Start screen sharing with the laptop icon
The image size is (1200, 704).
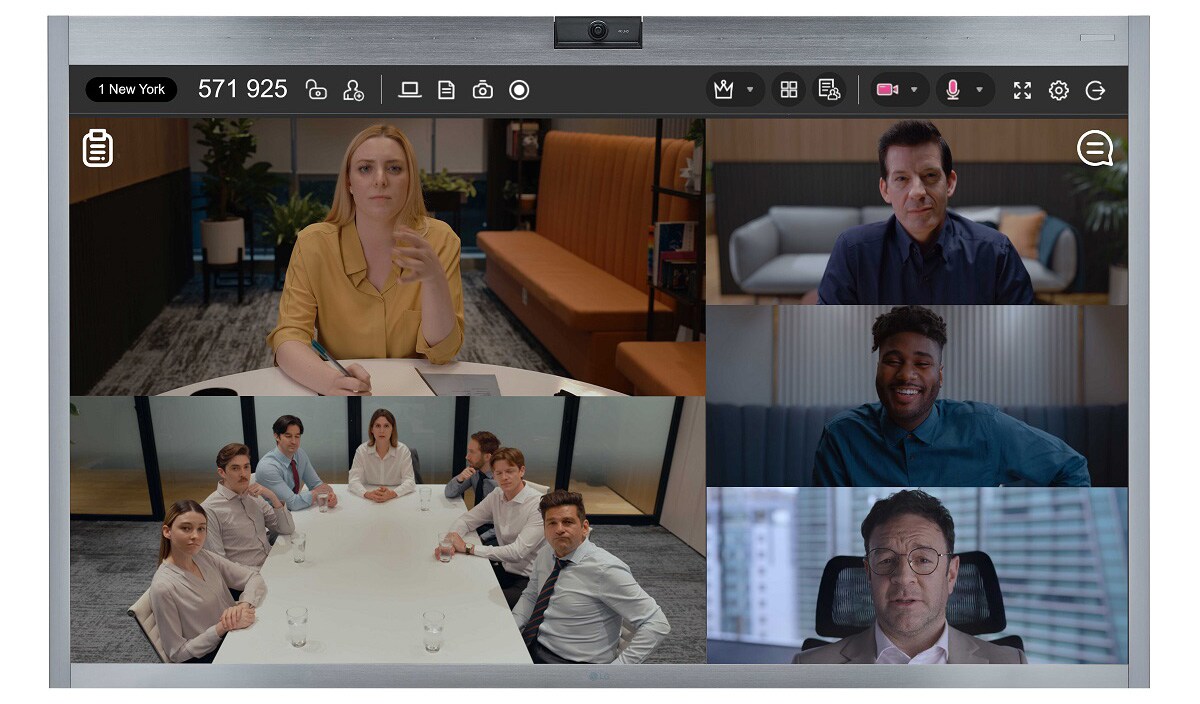pos(409,90)
